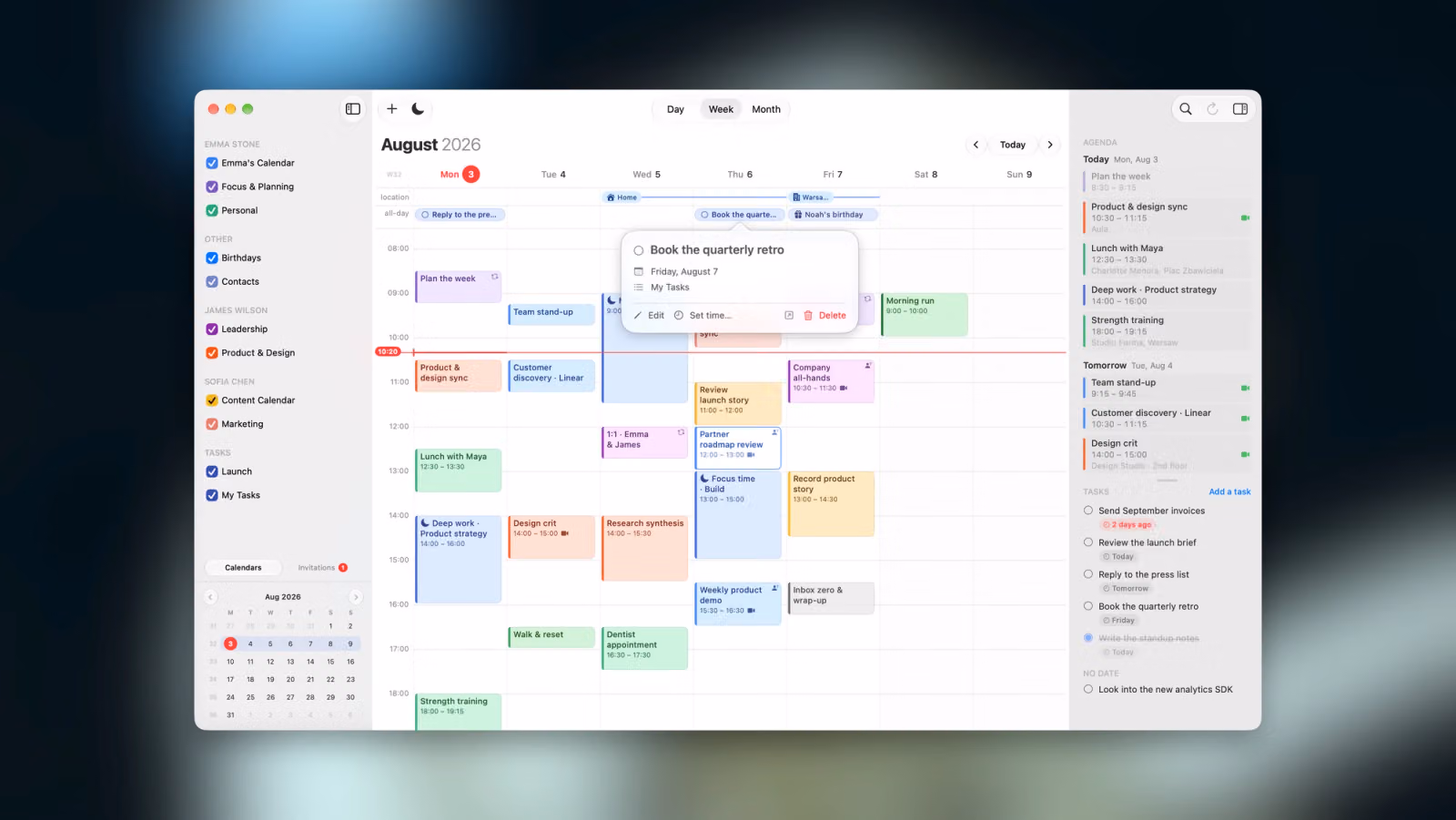Open the Dentist appointment event
Viewport: 1456px width, 820px height.
pos(644,648)
